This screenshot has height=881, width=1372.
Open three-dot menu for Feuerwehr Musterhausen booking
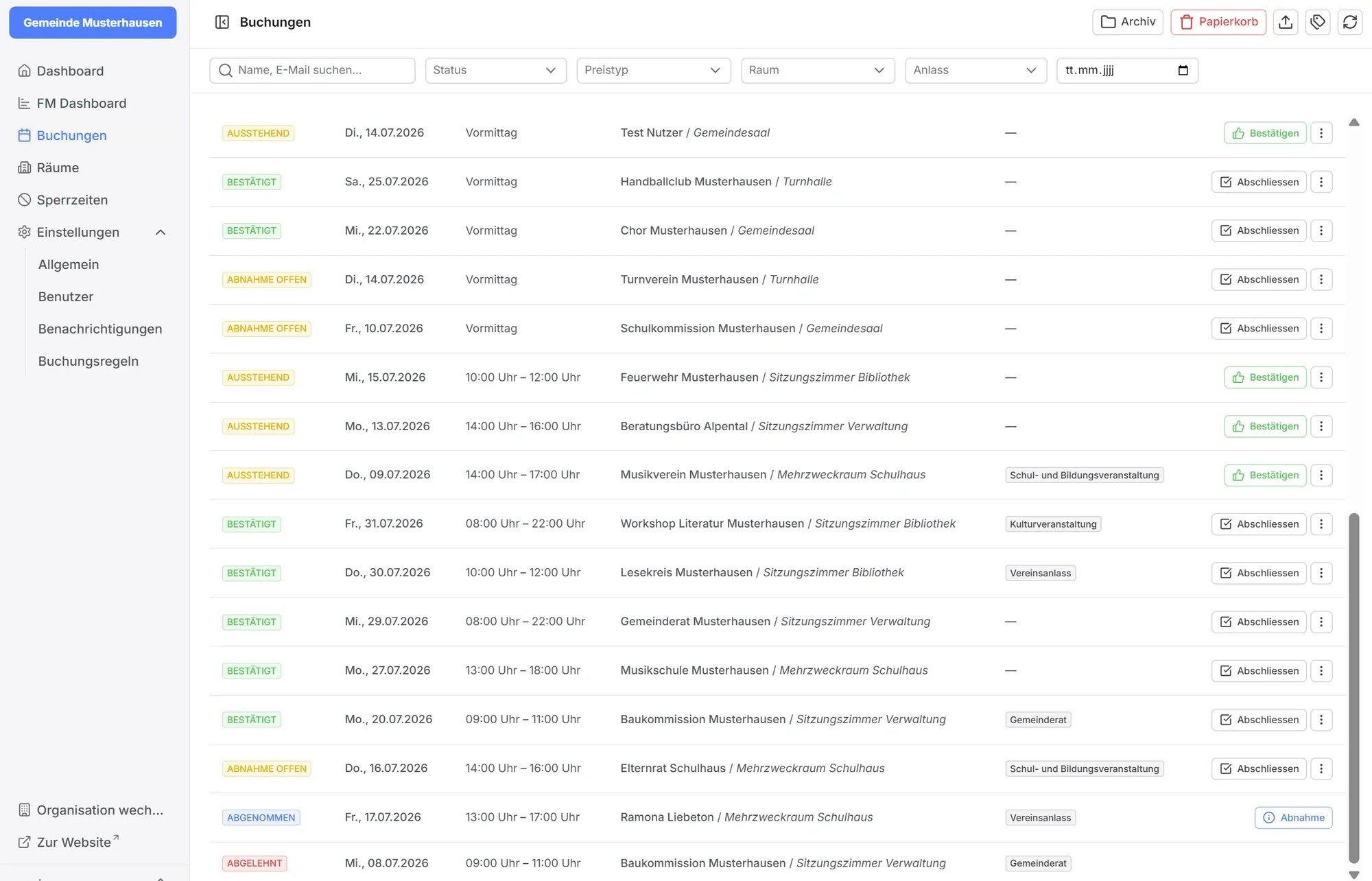click(1321, 377)
